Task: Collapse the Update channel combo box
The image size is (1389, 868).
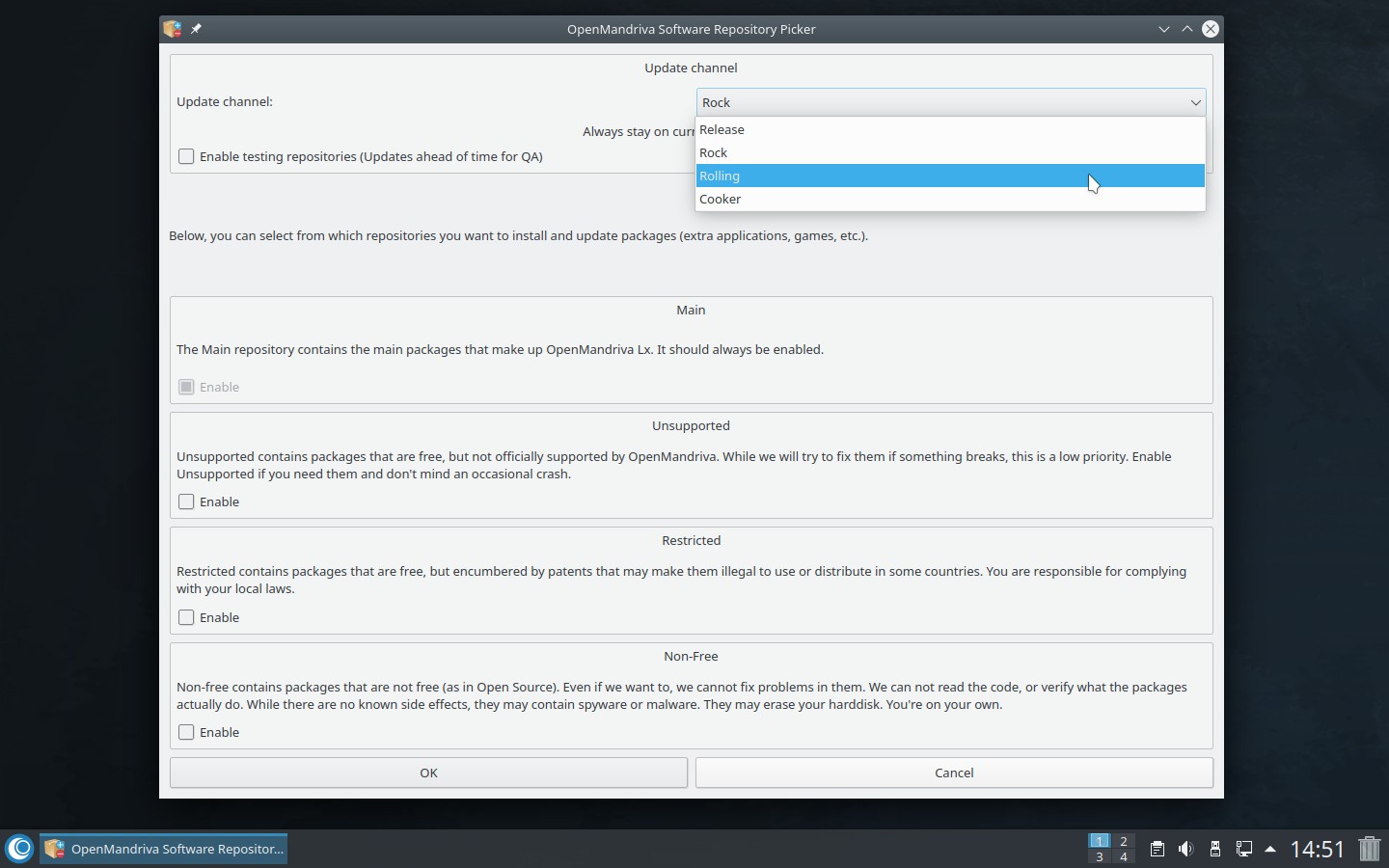Action: pos(951,102)
